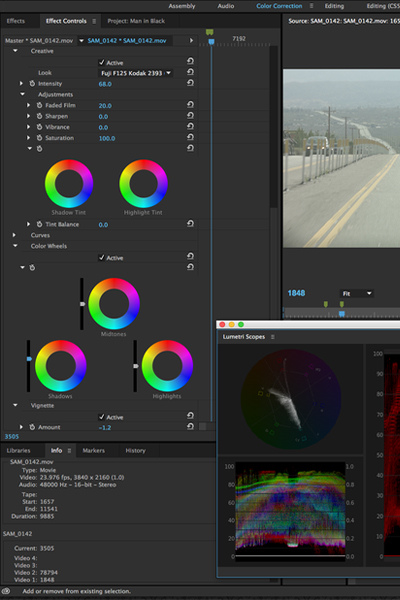Reset Vibrance value

pos(190,126)
